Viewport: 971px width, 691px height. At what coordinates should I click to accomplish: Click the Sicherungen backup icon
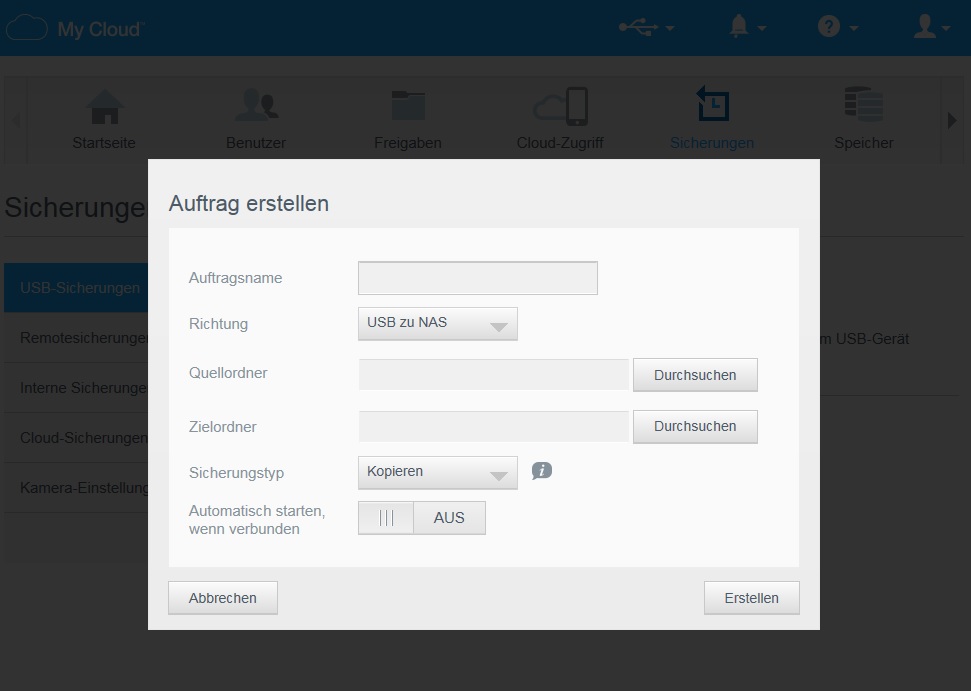click(x=712, y=103)
